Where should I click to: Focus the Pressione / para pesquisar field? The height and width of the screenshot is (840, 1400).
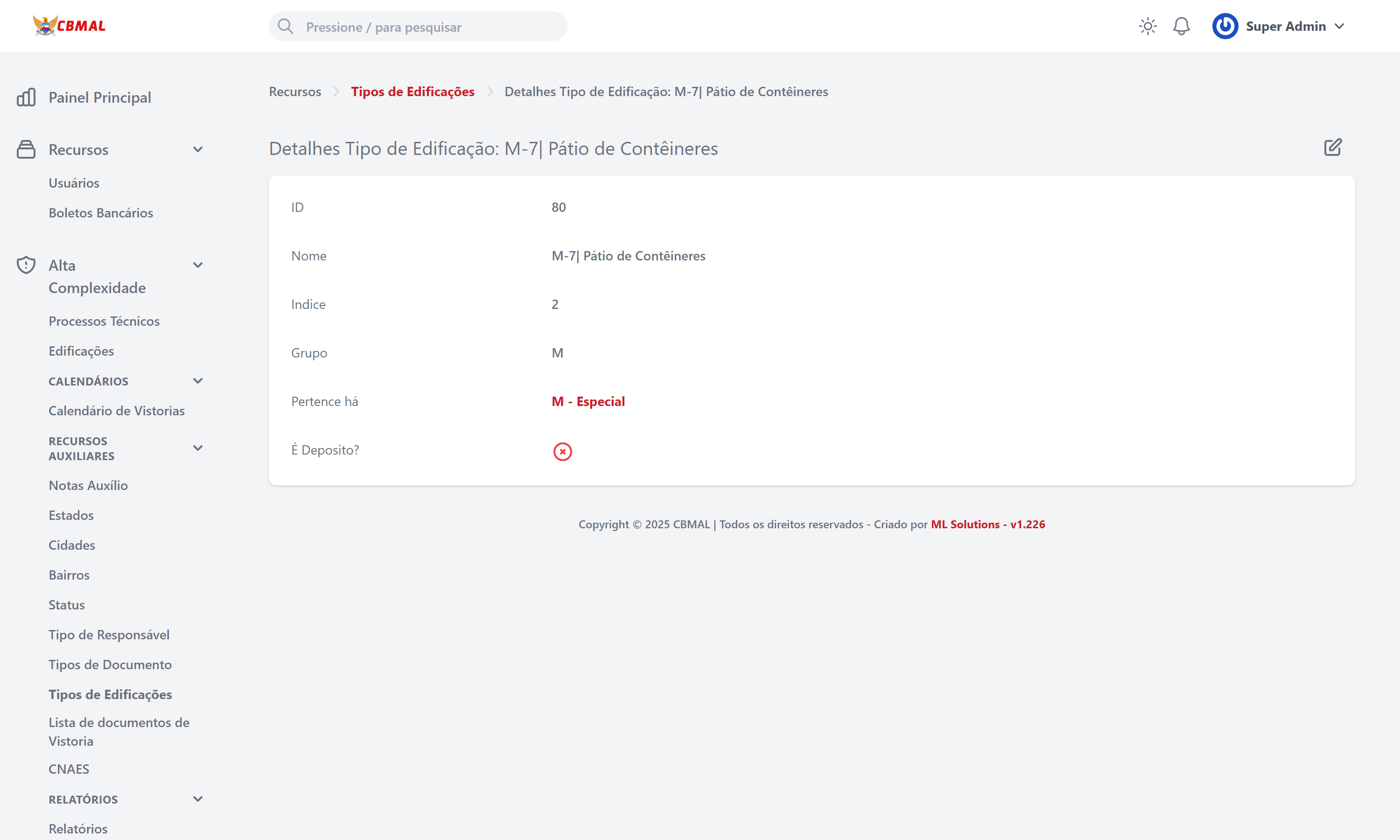coord(430,27)
